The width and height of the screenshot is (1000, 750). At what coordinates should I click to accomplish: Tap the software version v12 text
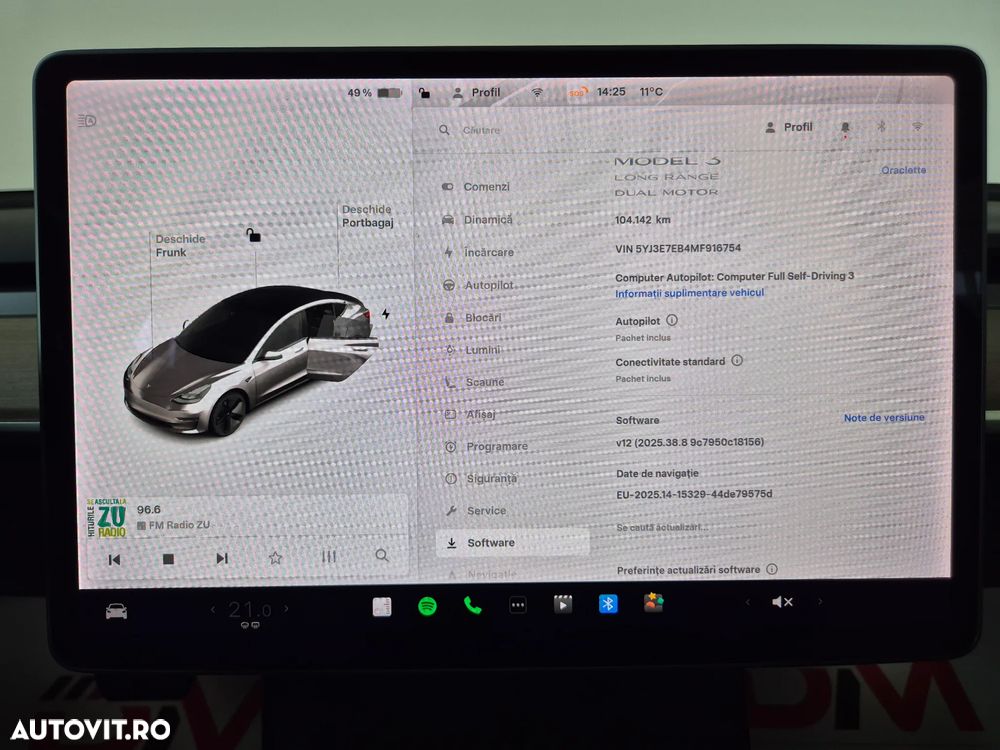(689, 442)
